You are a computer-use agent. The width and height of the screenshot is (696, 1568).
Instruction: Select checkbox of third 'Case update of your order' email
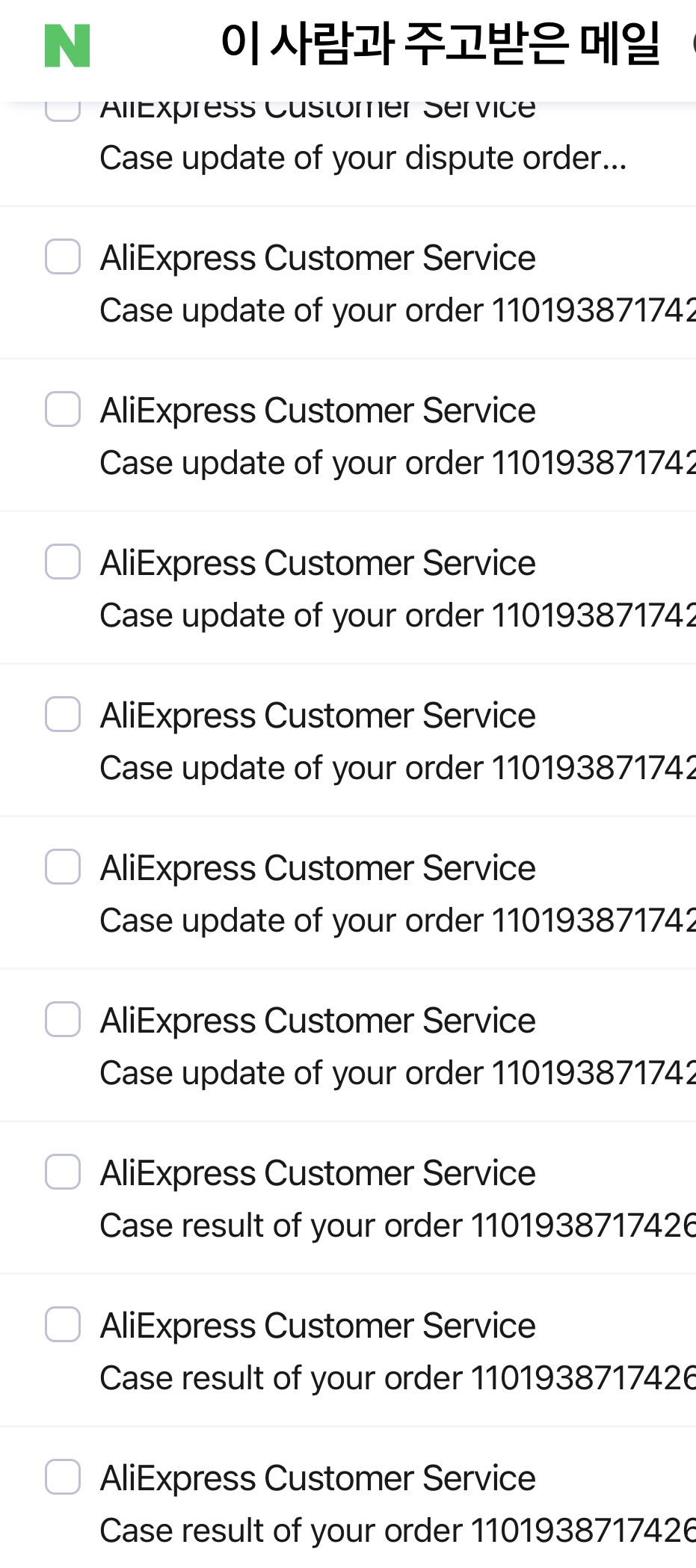[63, 562]
